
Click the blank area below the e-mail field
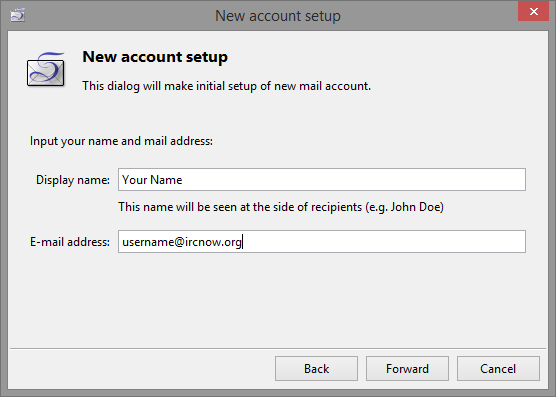[x=278, y=300]
